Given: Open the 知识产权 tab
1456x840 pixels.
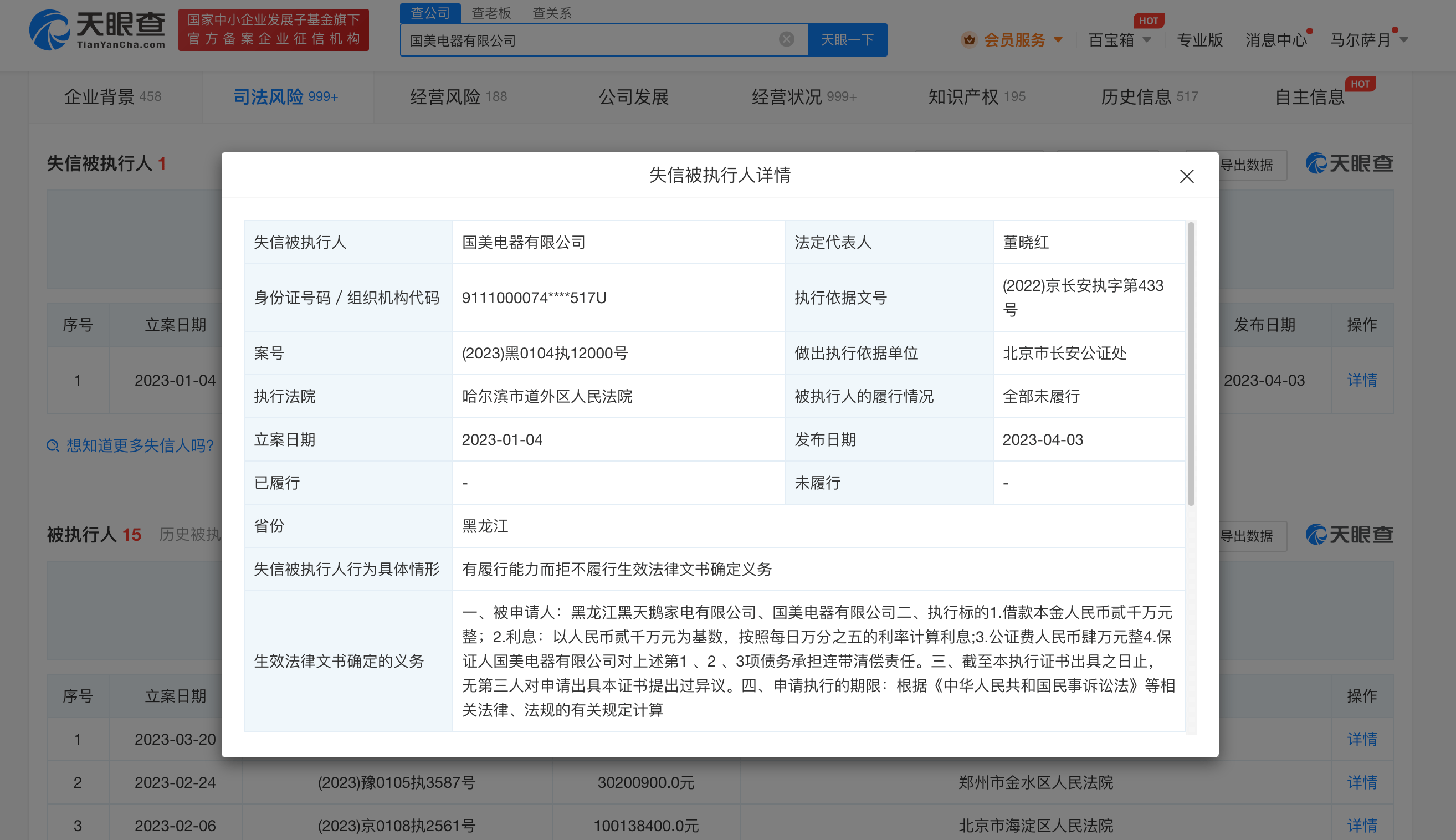Looking at the screenshot, I should coord(977,96).
